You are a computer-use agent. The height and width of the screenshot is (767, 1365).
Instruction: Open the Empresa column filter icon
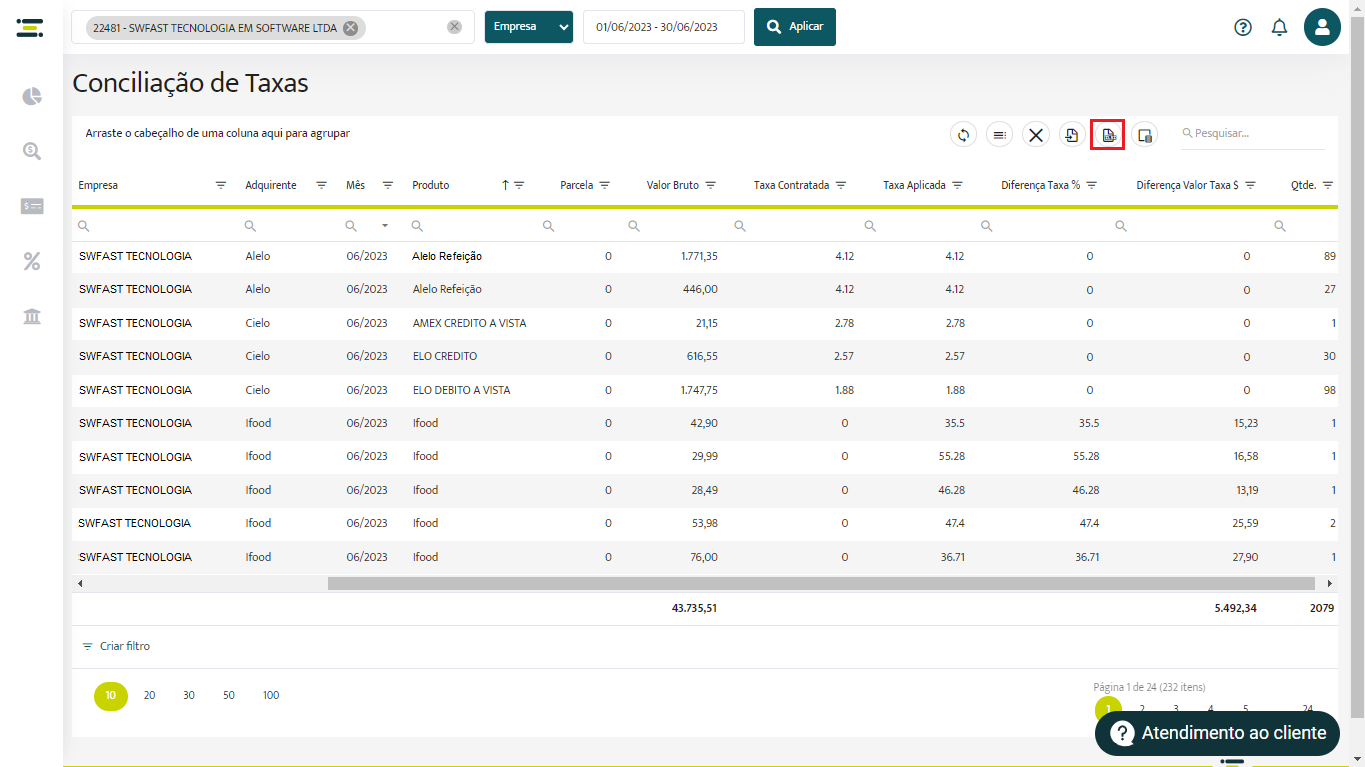[x=221, y=185]
